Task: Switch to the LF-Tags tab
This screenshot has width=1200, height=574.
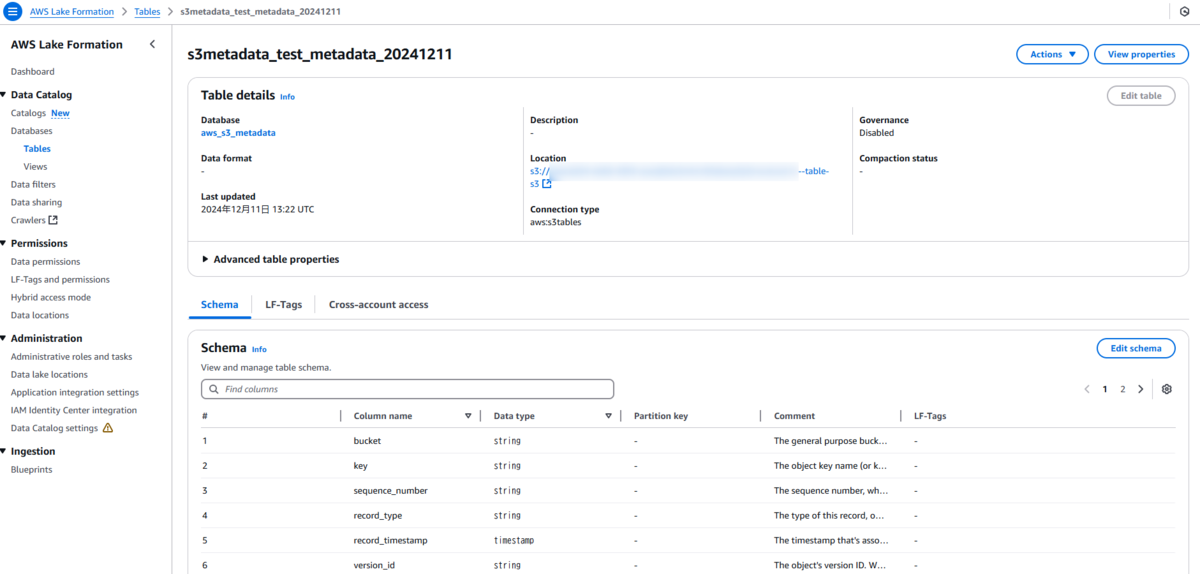Action: [x=283, y=304]
